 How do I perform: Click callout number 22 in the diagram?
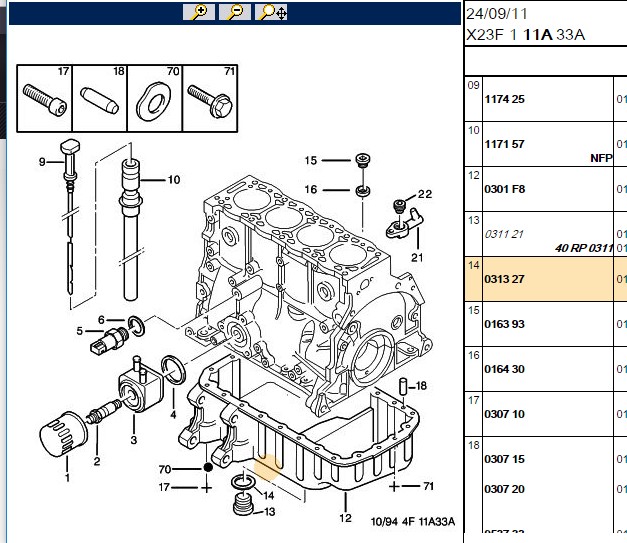click(x=425, y=194)
